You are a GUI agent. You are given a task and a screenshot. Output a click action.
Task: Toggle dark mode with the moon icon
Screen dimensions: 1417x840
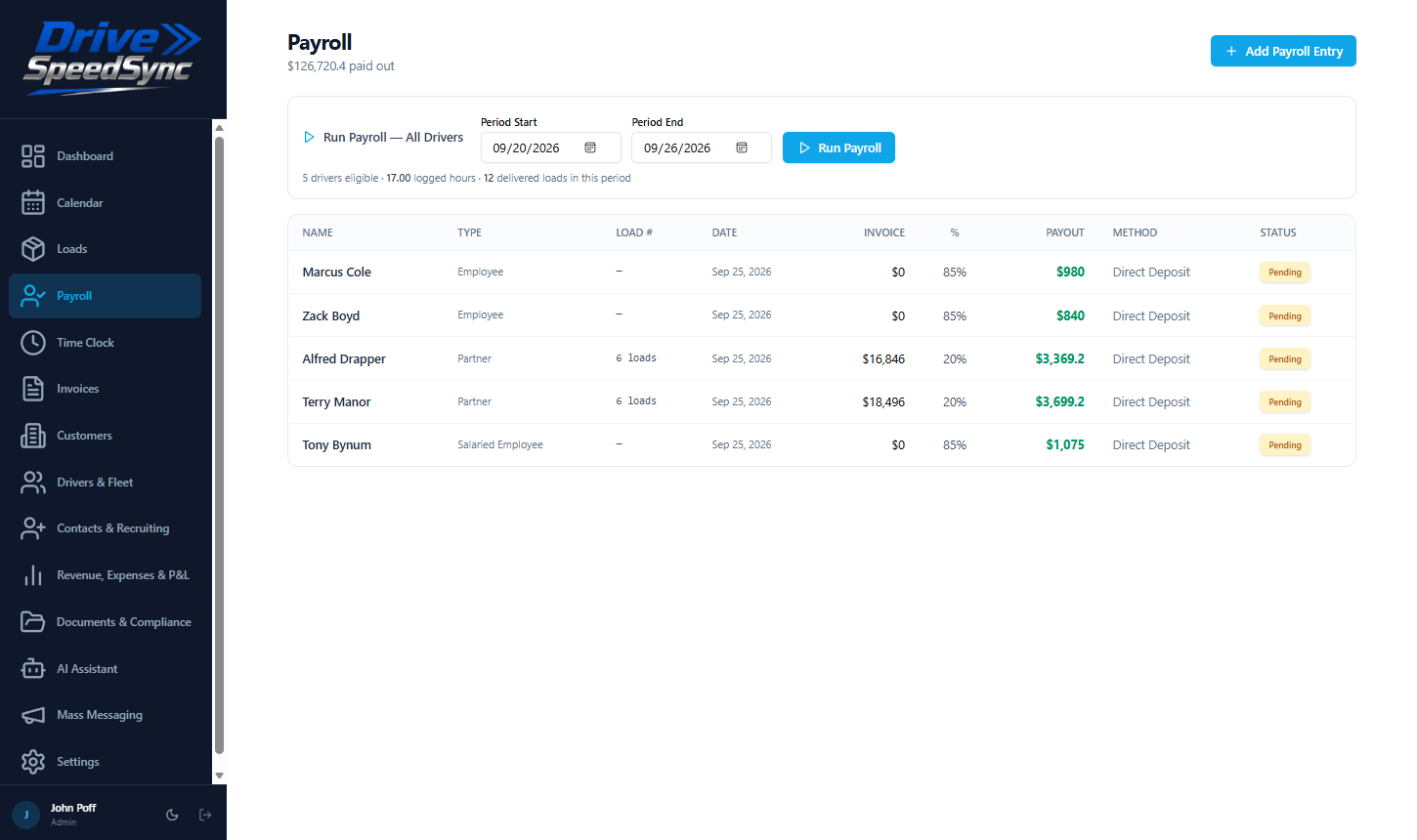tap(172, 815)
